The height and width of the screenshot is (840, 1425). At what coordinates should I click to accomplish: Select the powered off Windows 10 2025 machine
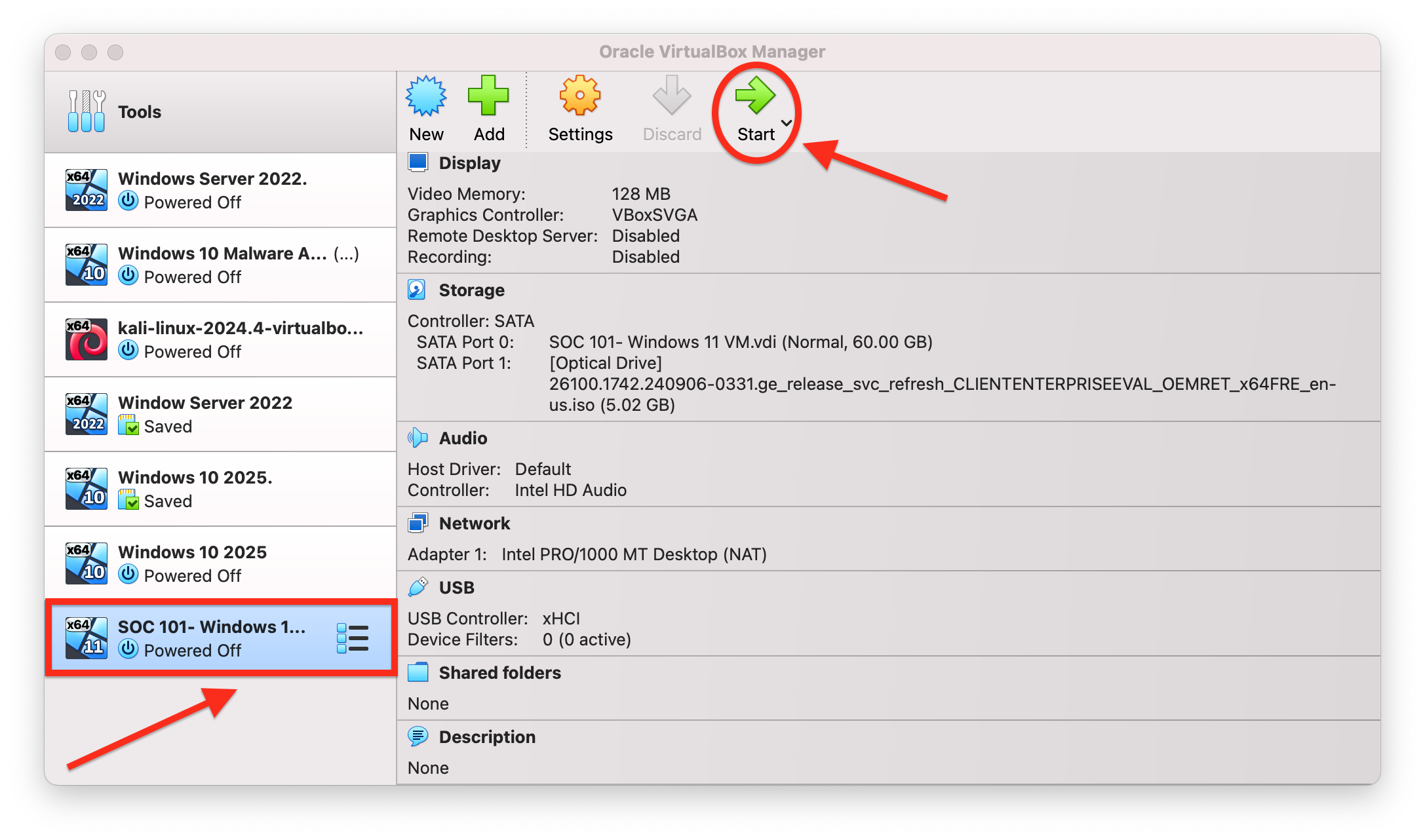click(220, 563)
